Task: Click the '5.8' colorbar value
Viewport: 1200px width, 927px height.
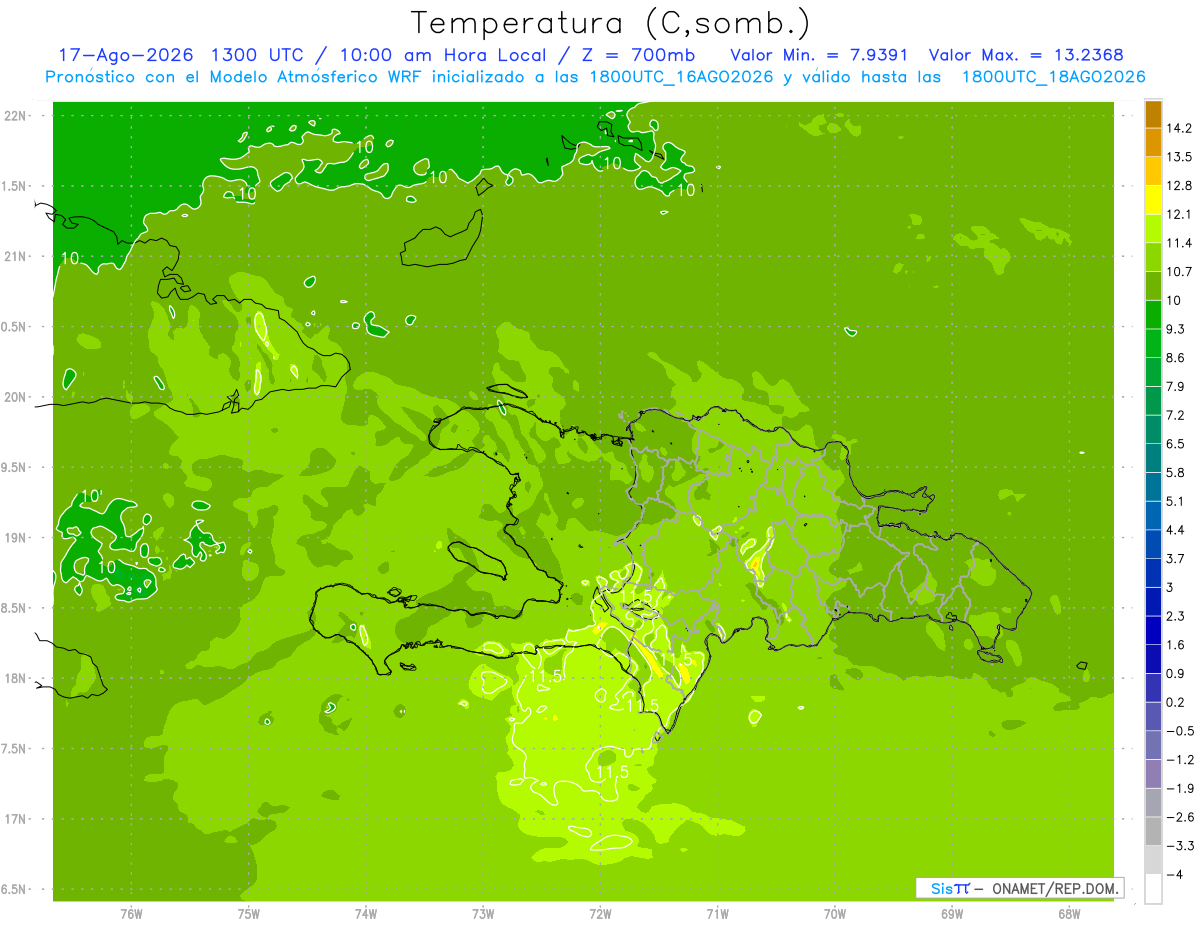Action: pos(1176,472)
